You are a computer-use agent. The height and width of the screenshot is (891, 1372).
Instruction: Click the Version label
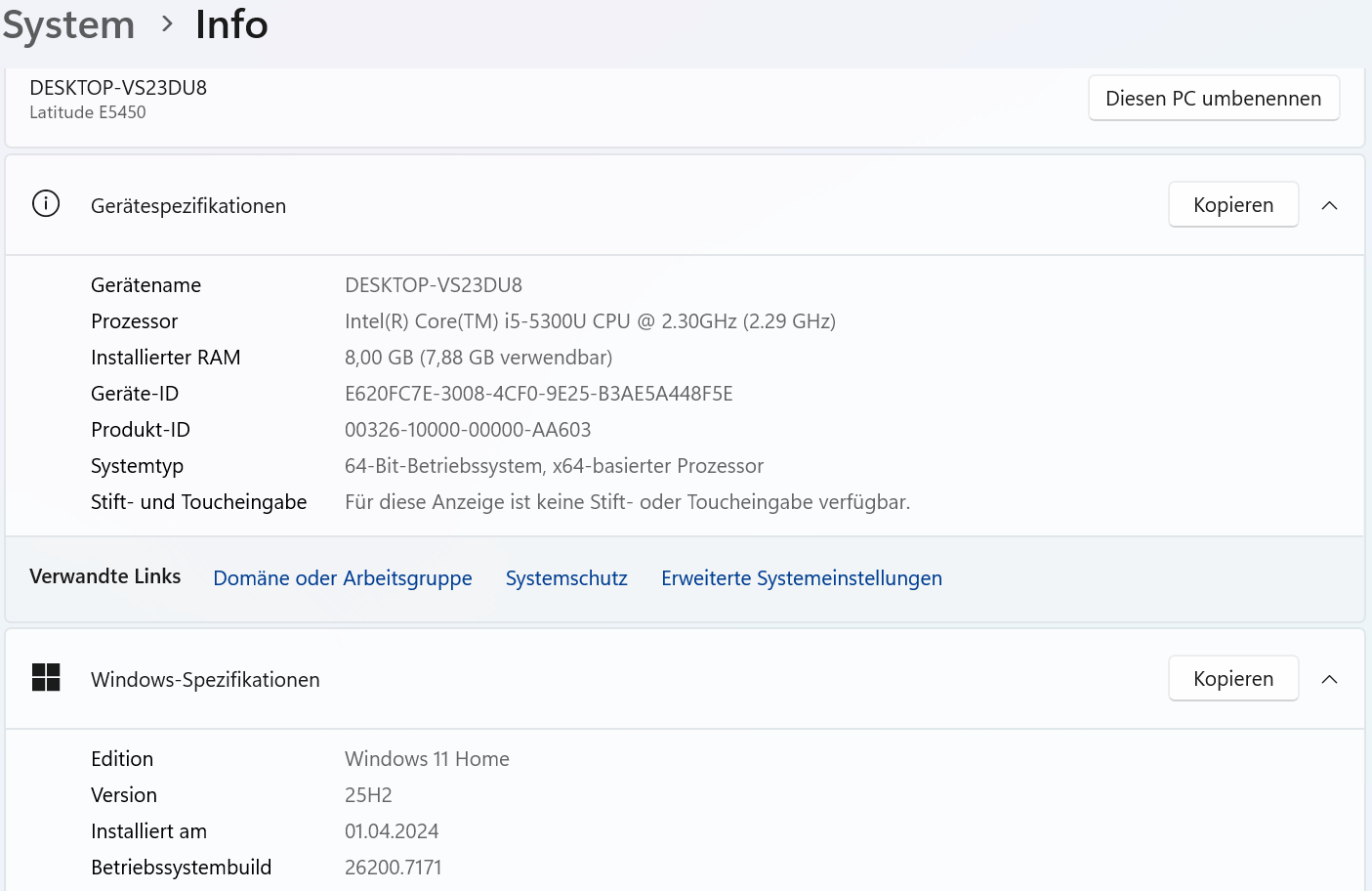(124, 795)
